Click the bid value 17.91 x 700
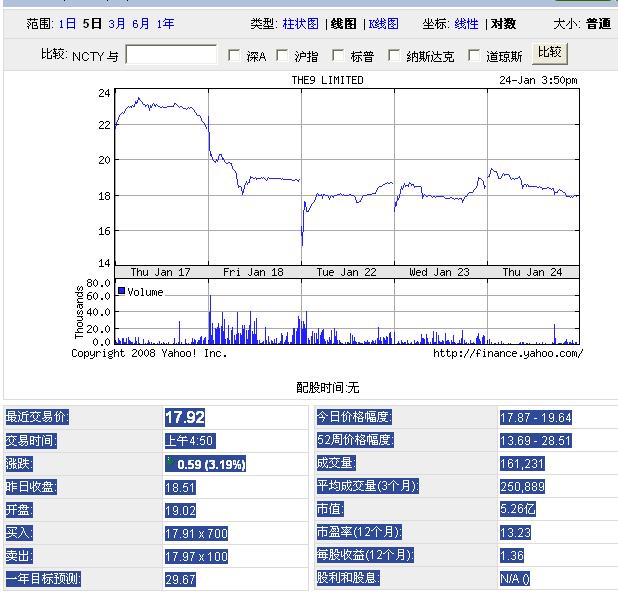 (196, 534)
